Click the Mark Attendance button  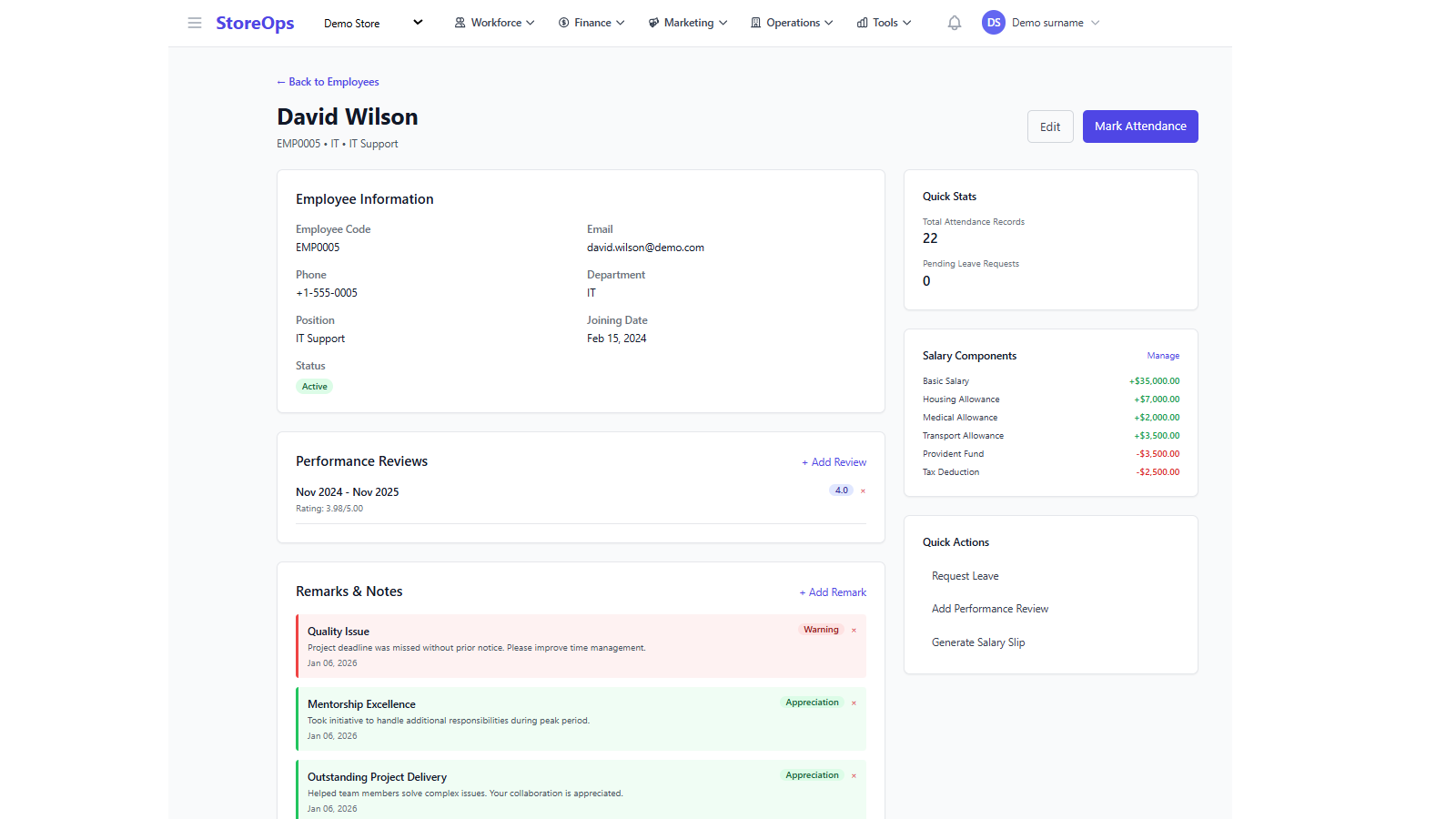tap(1140, 126)
